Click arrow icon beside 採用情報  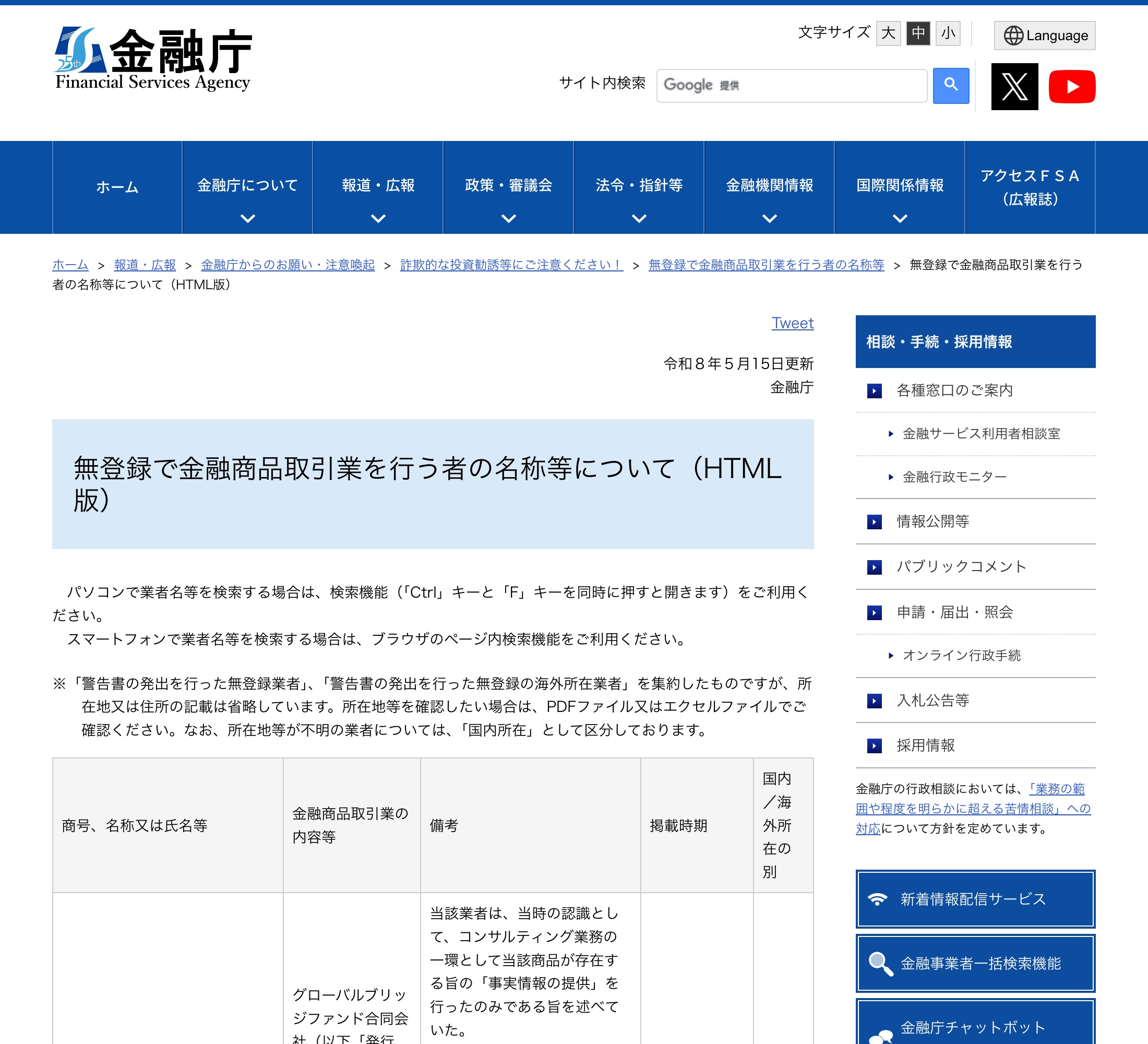874,745
